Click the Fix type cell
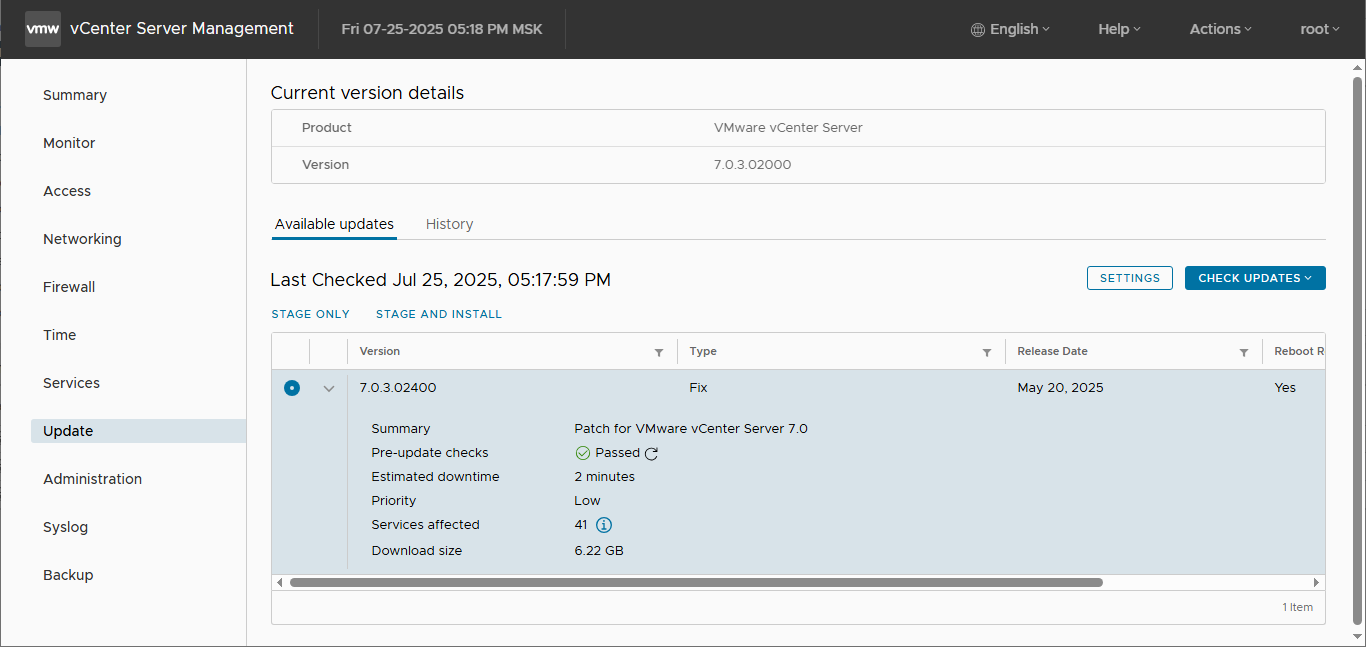 point(699,388)
